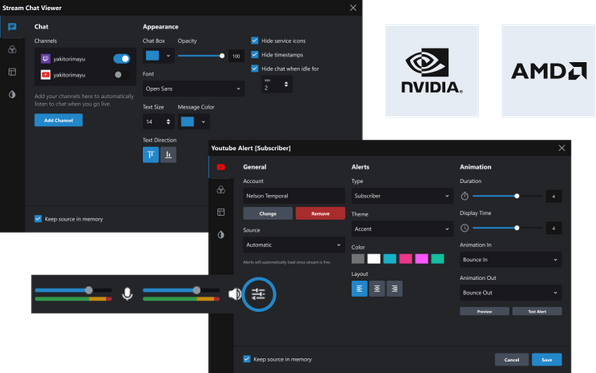Uncheck Keep source in memory in Youtube Alert

point(247,359)
